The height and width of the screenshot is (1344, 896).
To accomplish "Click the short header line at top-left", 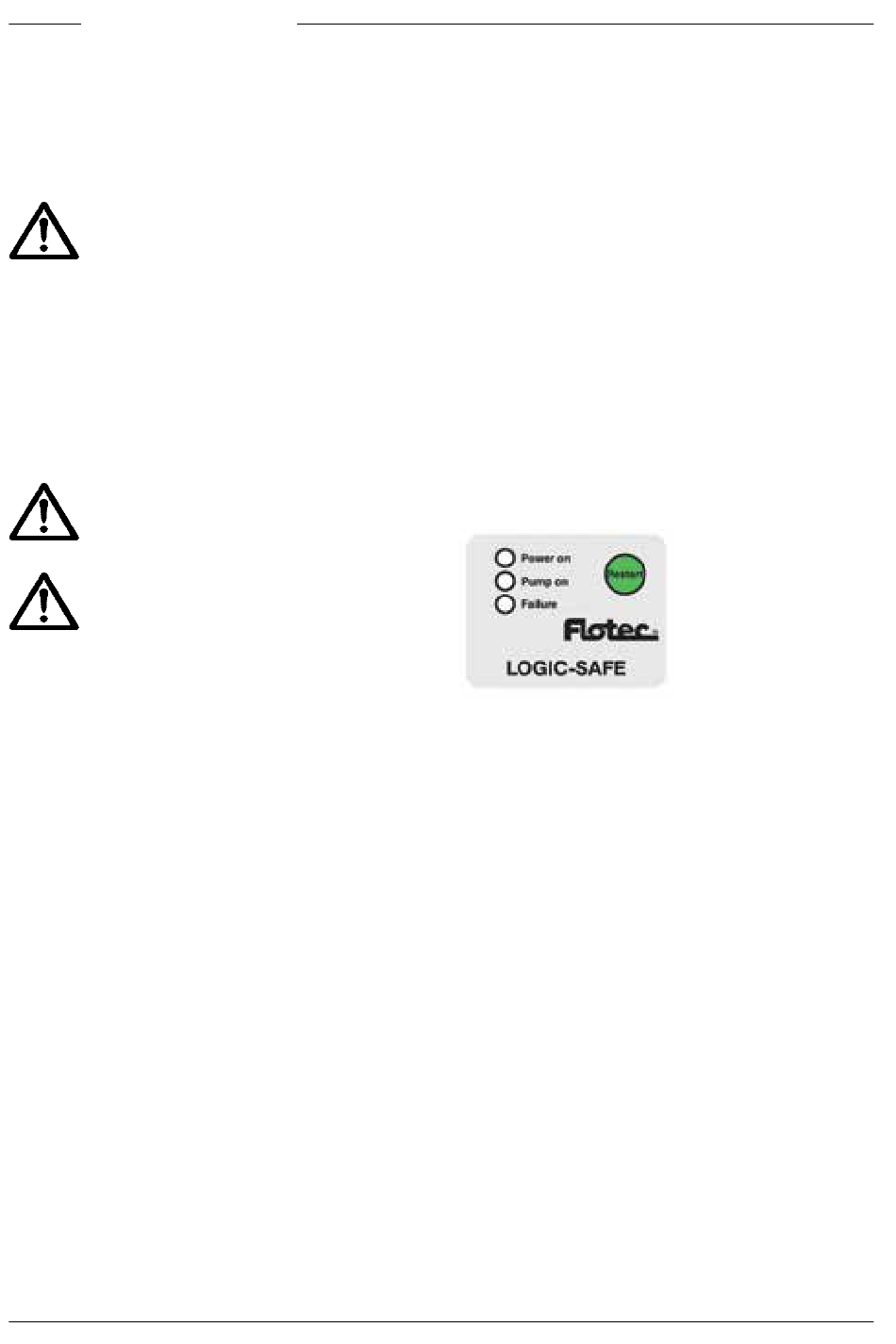I will coord(46,24).
